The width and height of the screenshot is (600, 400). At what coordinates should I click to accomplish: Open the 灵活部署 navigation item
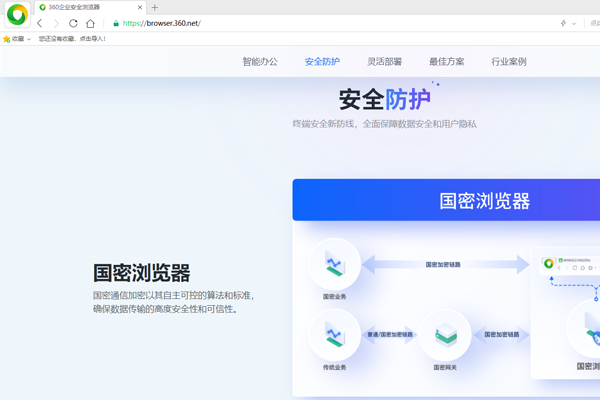coord(384,62)
